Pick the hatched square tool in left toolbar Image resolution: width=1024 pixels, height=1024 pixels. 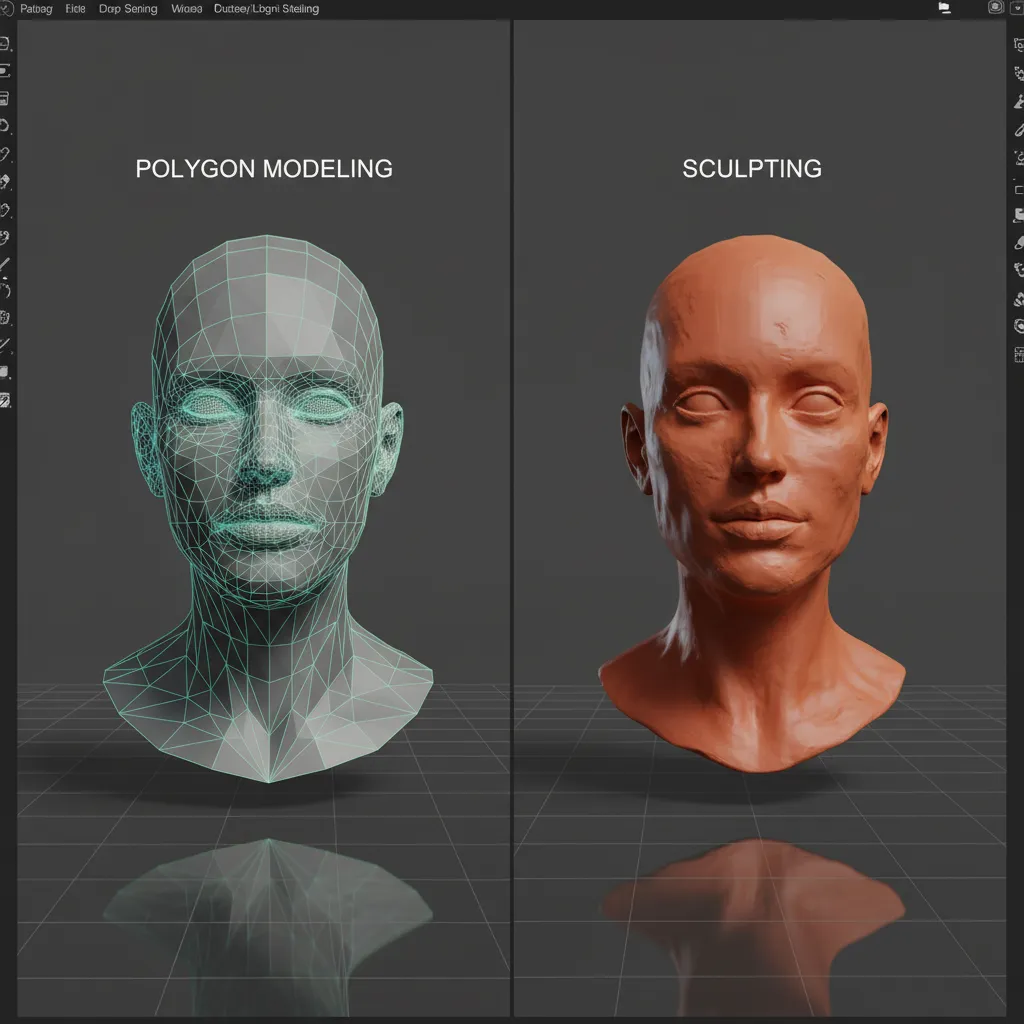click(5, 401)
